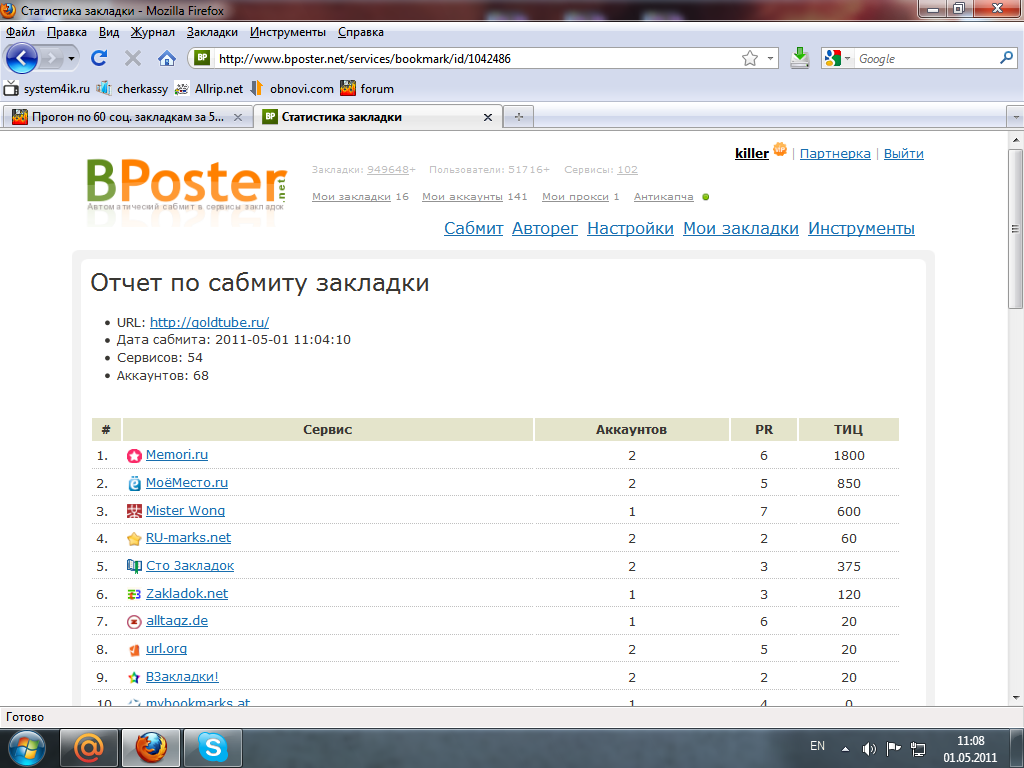Open Skype from the Windows taskbar
The image size is (1024, 768).
coord(213,747)
